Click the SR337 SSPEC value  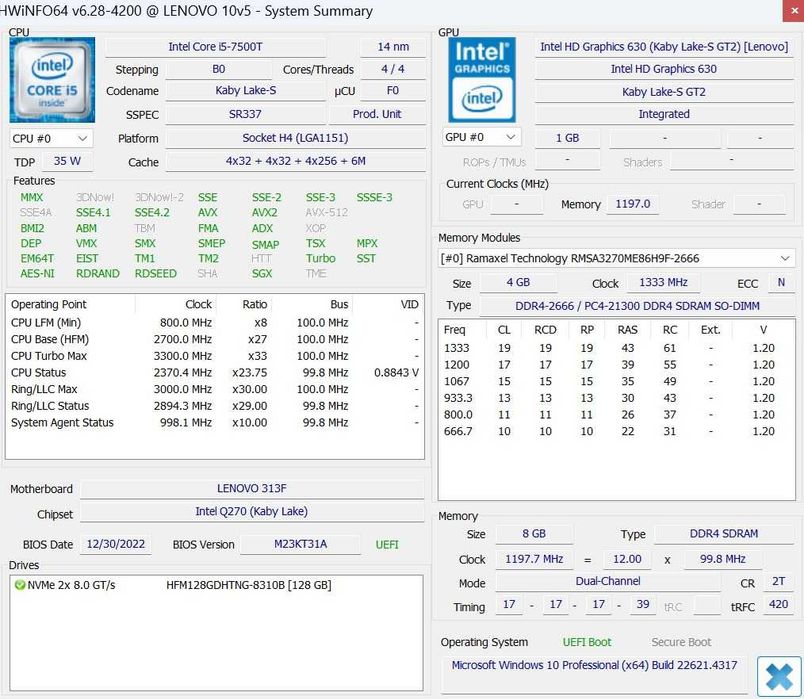[x=245, y=114]
